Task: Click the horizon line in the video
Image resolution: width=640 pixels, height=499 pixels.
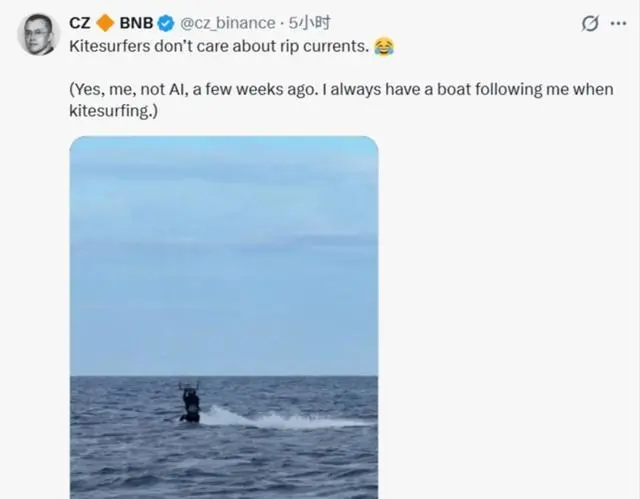Action: (x=224, y=376)
